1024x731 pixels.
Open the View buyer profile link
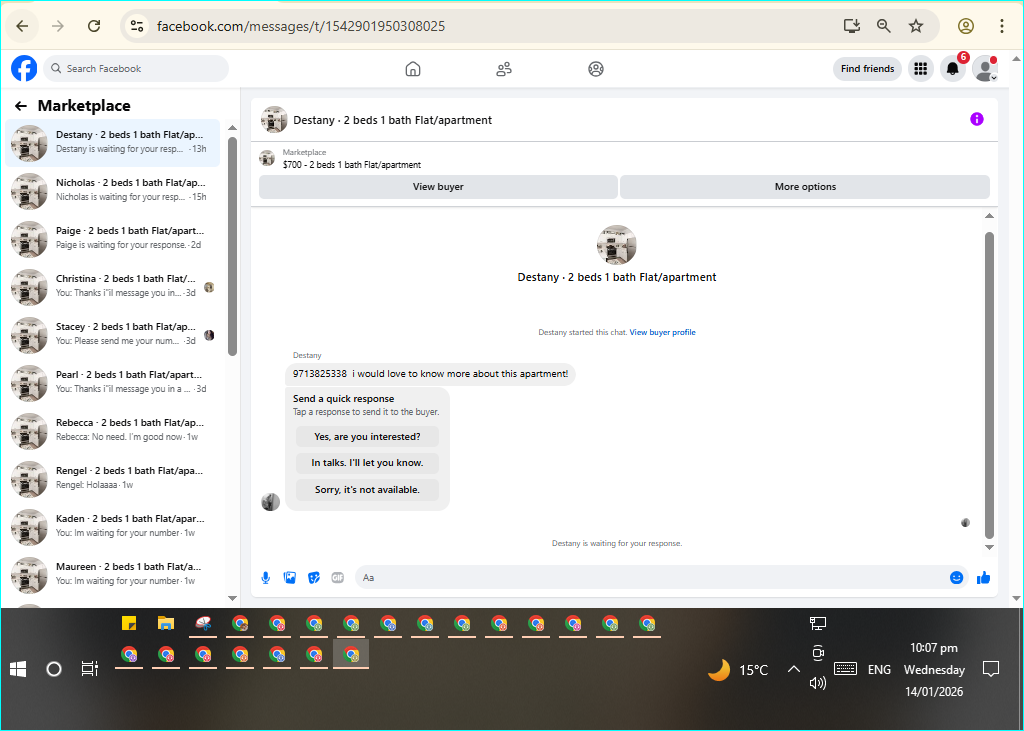[662, 332]
